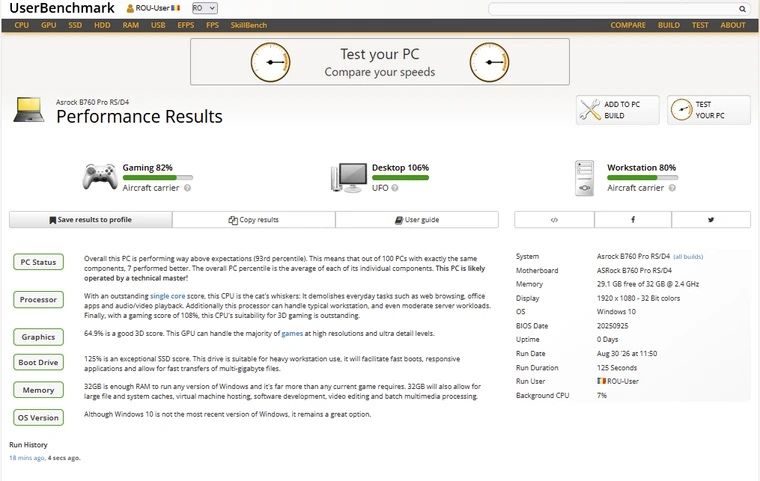Open the all builds link
The height and width of the screenshot is (481, 760).
(x=688, y=257)
